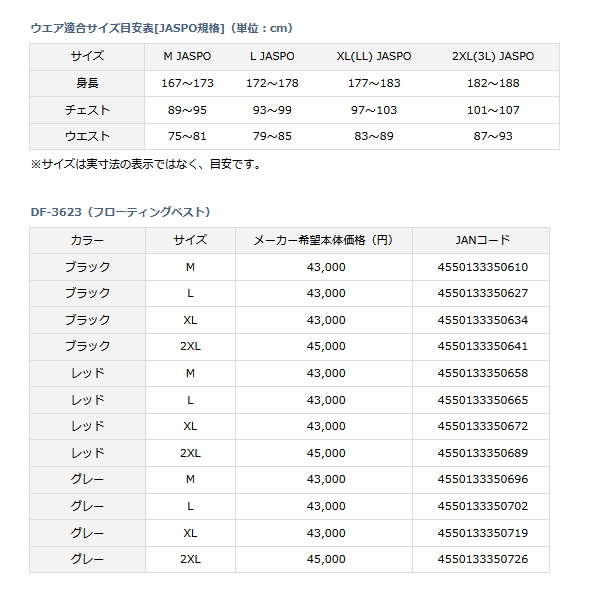Click the JANコード column header
600x600 pixels.
(483, 240)
